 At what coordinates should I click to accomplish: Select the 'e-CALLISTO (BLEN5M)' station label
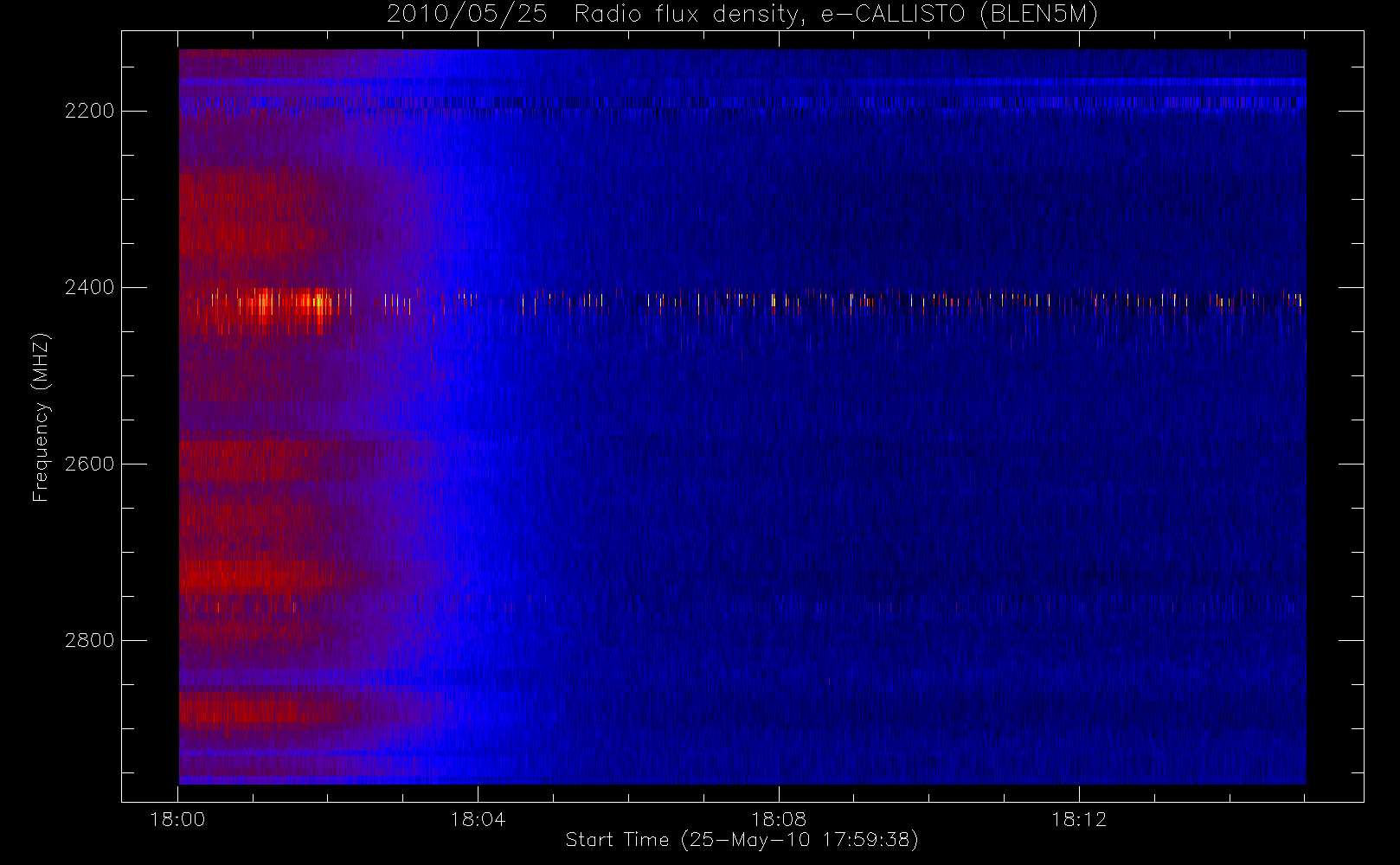click(x=960, y=15)
